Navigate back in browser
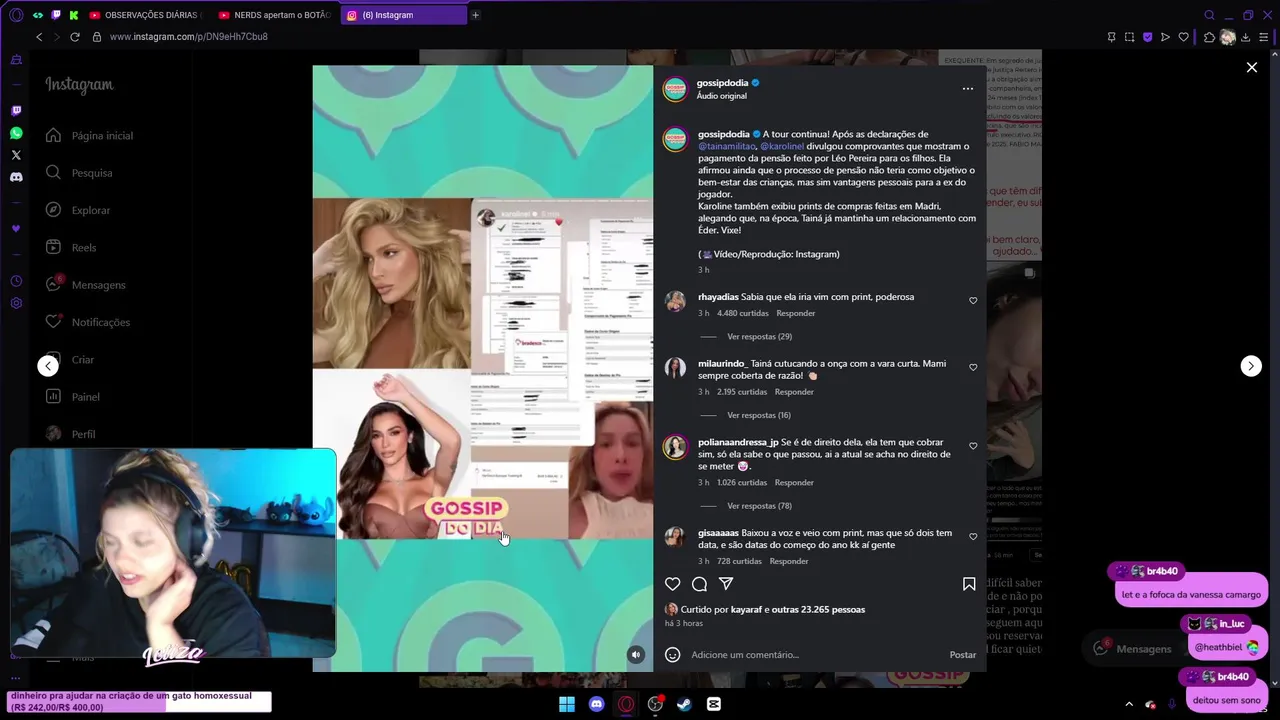The width and height of the screenshot is (1280, 720). point(39,37)
